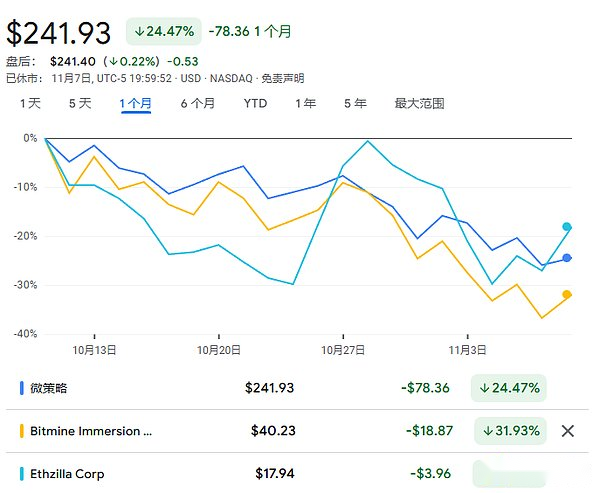This screenshot has width=600, height=493.
Task: Click the blue 微策略 legend color marker
Action: (22, 388)
